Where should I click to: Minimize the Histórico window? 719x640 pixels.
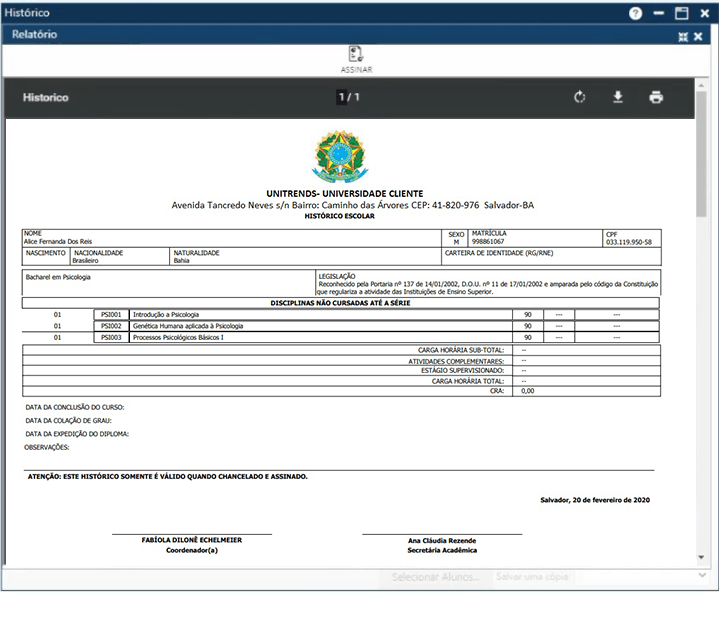point(659,13)
